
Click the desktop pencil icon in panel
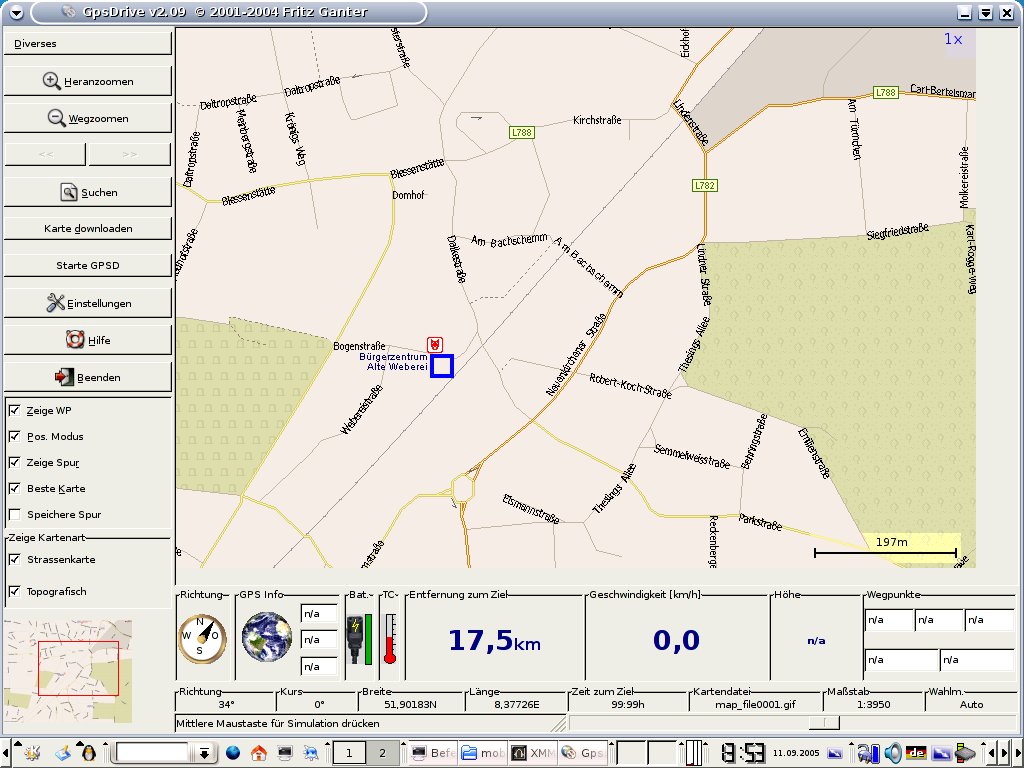point(63,753)
